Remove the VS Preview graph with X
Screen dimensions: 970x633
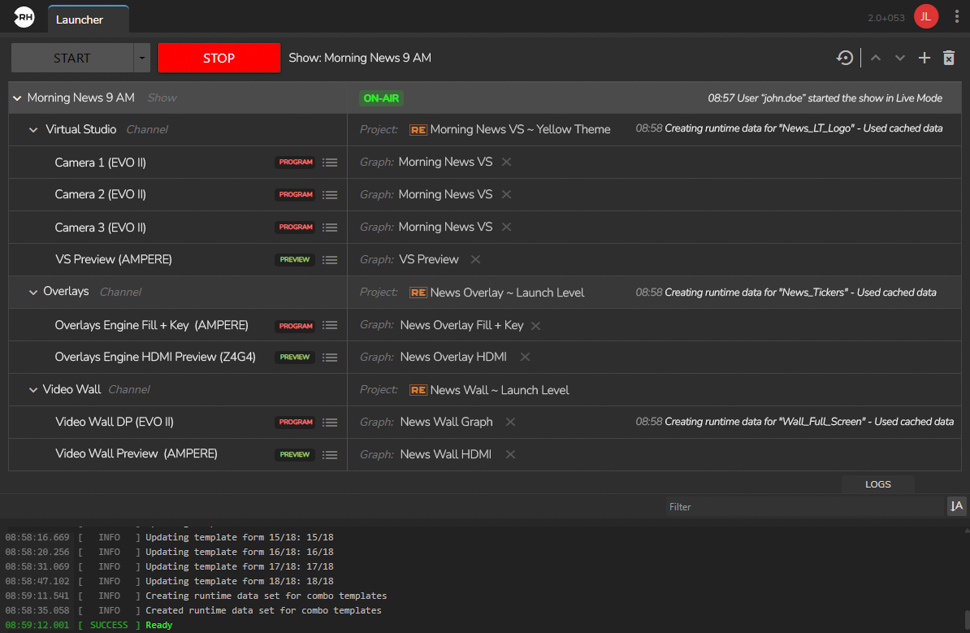pyautogui.click(x=476, y=260)
